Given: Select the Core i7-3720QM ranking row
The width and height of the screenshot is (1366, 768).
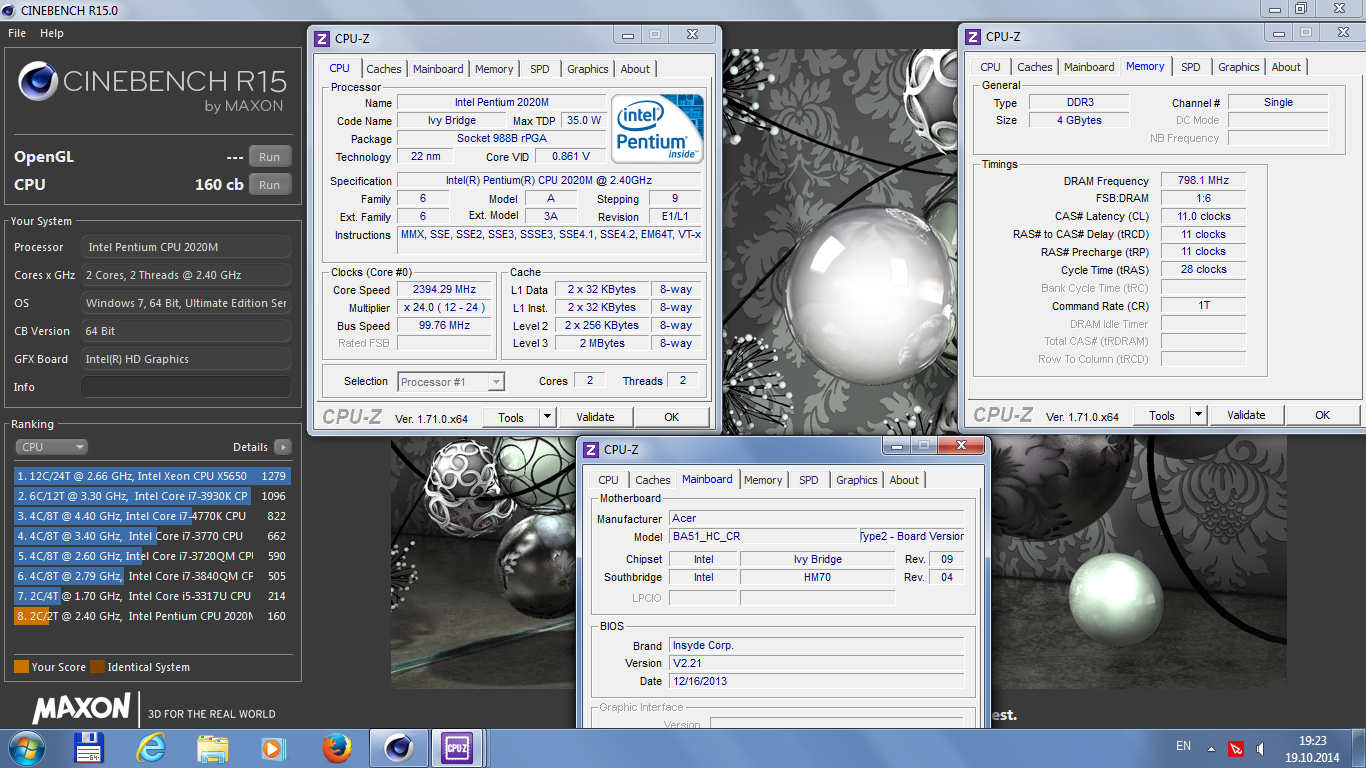Looking at the screenshot, I should click(x=151, y=556).
